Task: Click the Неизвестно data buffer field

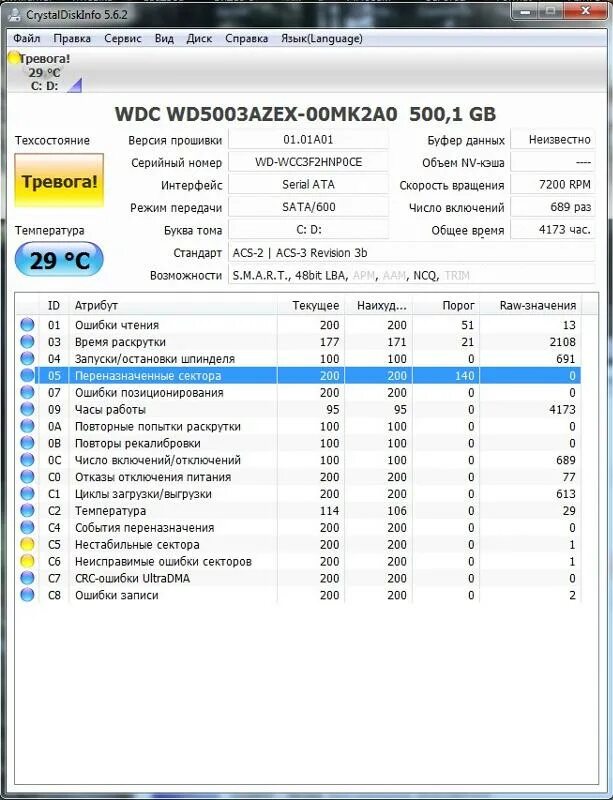Action: click(553, 140)
